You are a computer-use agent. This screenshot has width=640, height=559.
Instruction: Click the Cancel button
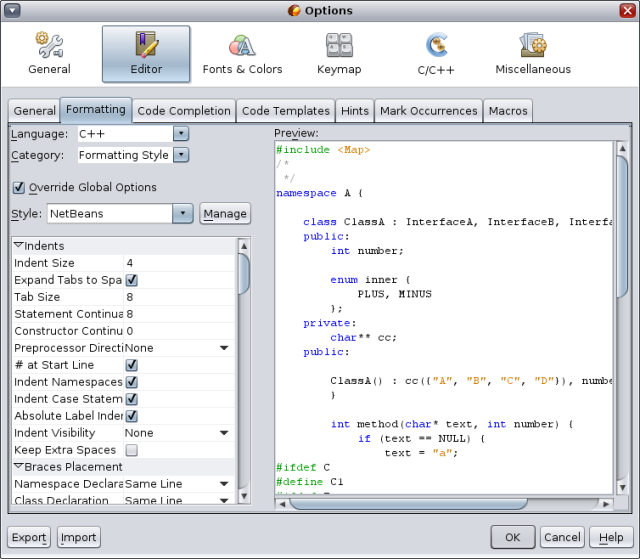tap(562, 537)
